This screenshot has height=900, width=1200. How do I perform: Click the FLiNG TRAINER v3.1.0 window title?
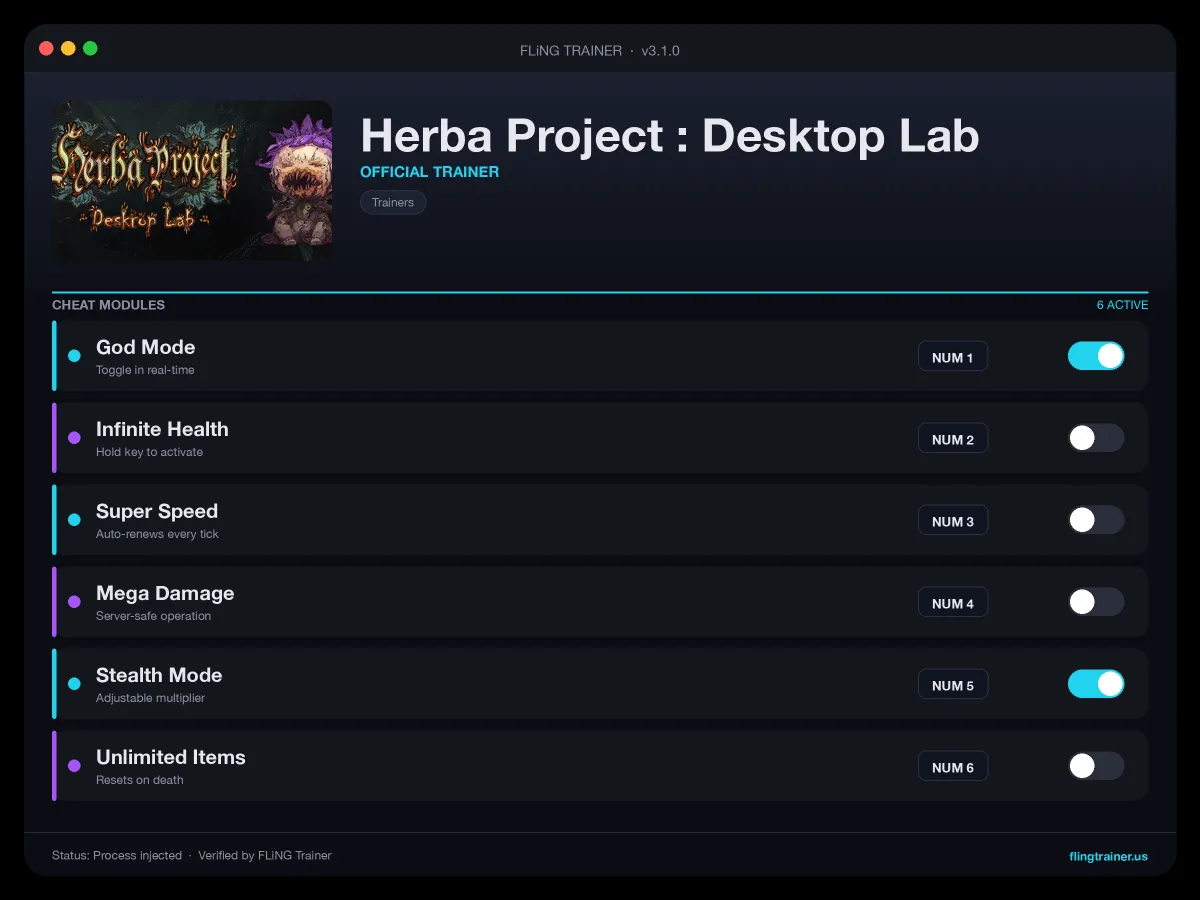tap(600, 50)
